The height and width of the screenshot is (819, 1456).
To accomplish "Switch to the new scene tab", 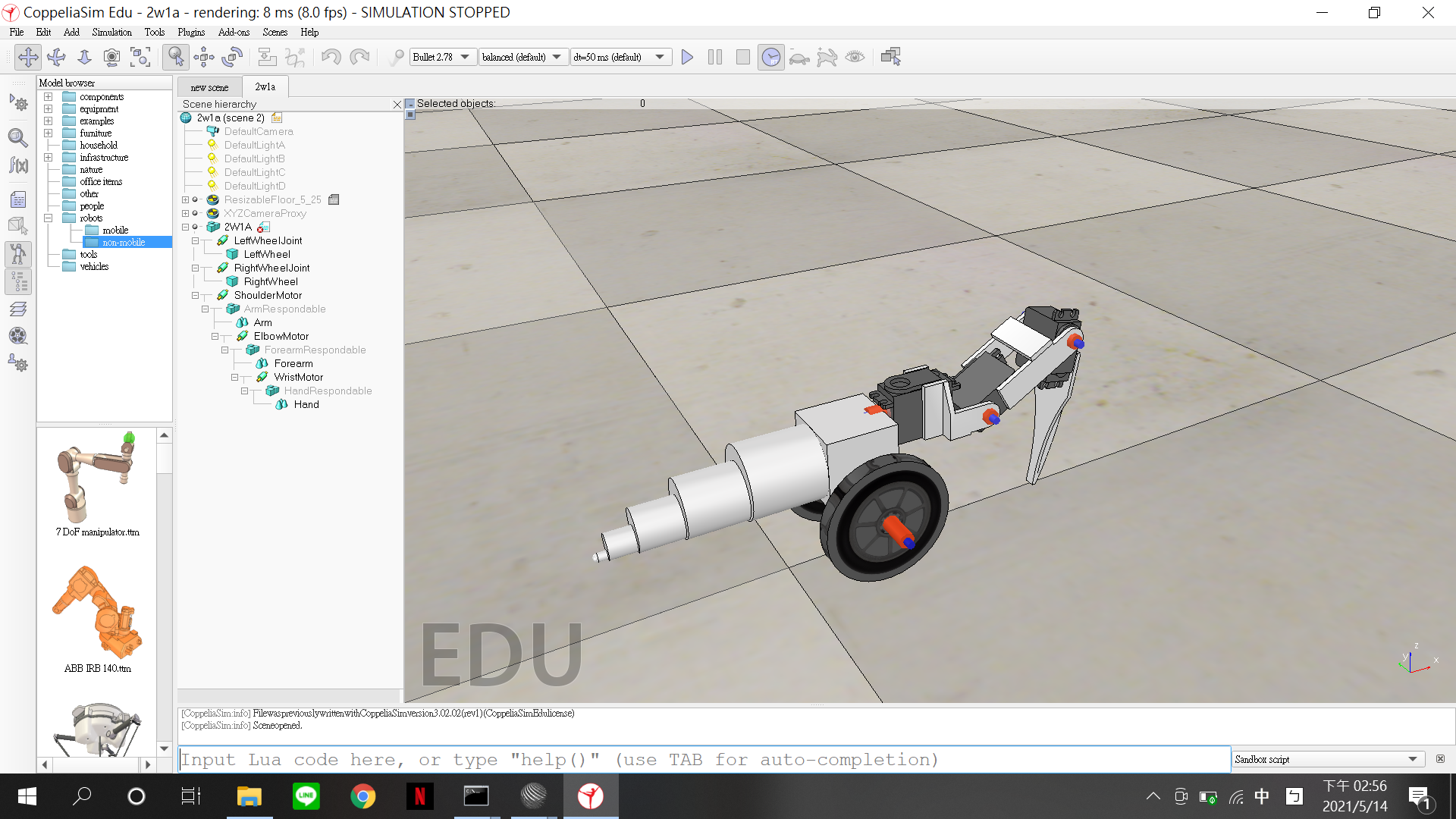I will tap(209, 87).
